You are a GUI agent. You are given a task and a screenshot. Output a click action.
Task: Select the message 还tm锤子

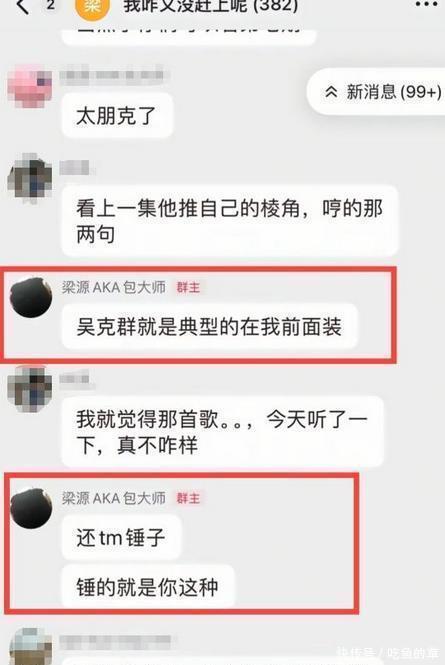(122, 537)
